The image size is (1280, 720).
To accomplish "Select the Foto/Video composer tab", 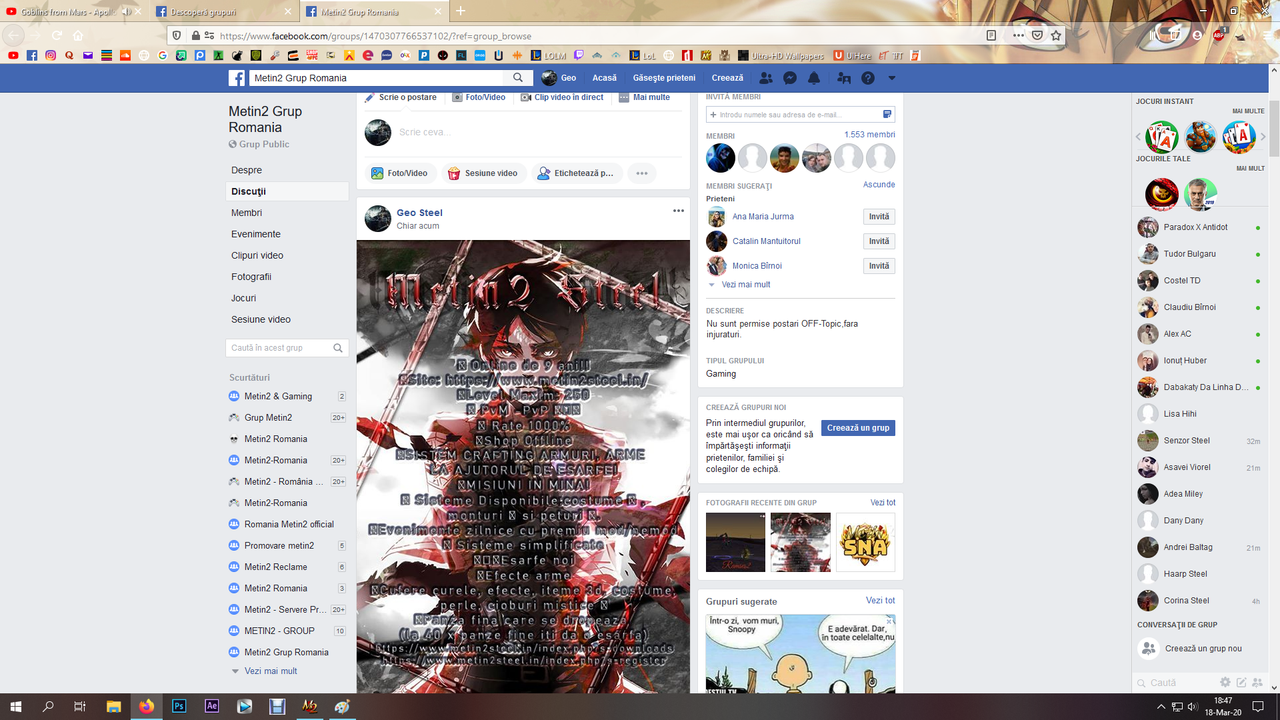I will tap(479, 97).
